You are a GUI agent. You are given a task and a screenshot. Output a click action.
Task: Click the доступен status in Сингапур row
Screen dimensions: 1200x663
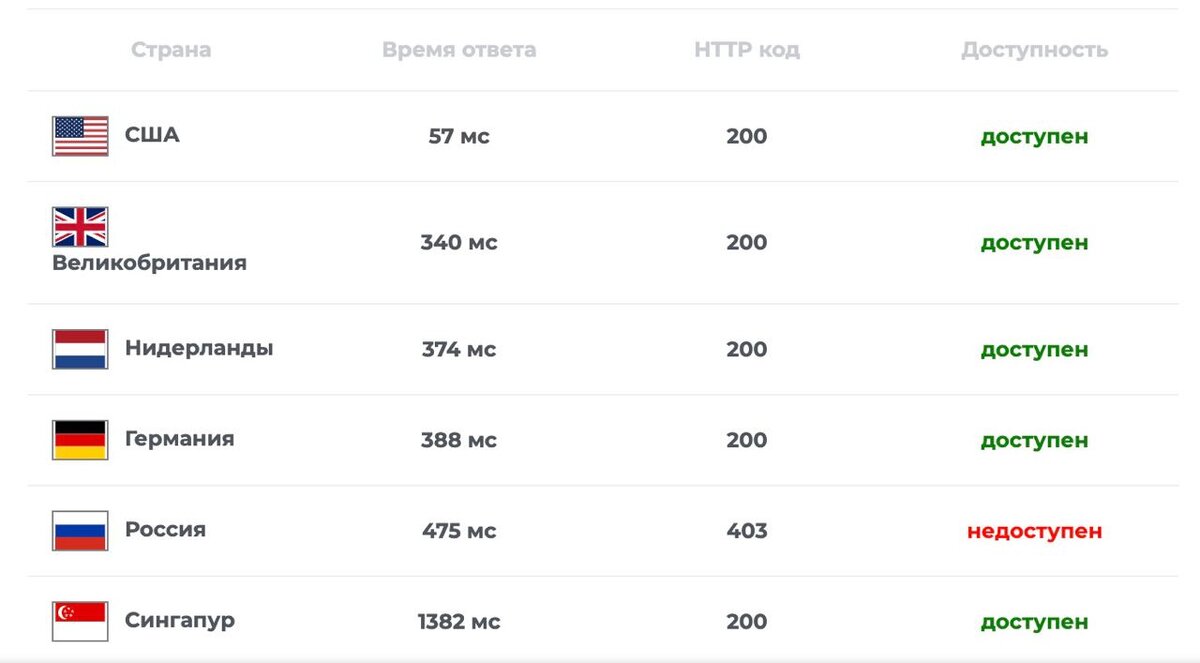(x=1035, y=622)
